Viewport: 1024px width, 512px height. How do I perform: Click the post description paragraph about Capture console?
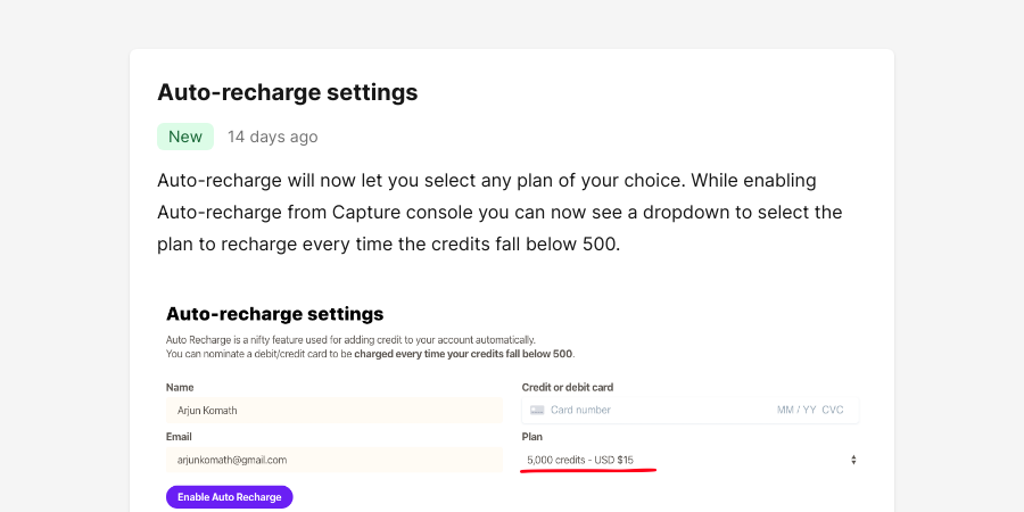499,212
